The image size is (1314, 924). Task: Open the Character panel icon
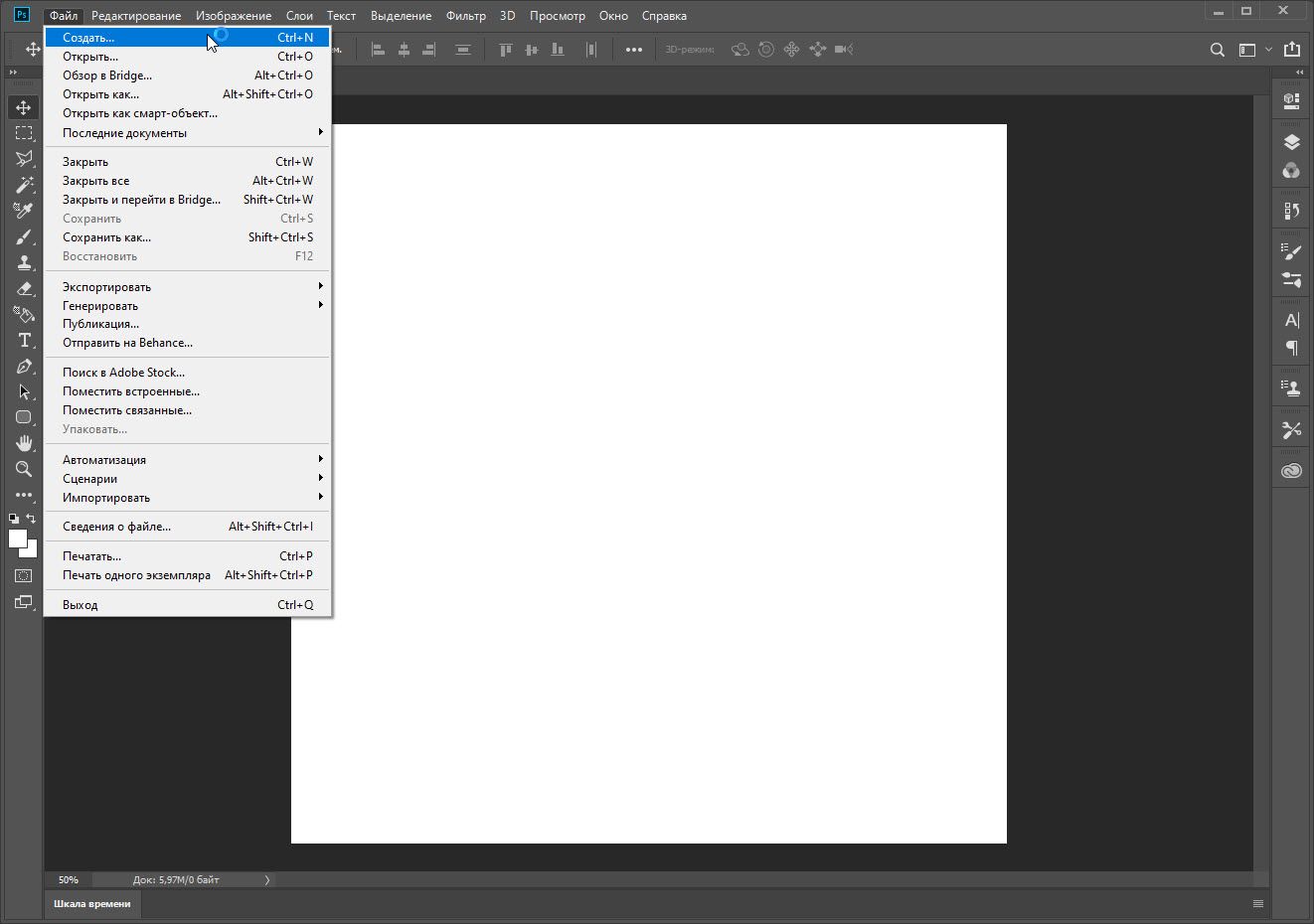[x=1291, y=320]
